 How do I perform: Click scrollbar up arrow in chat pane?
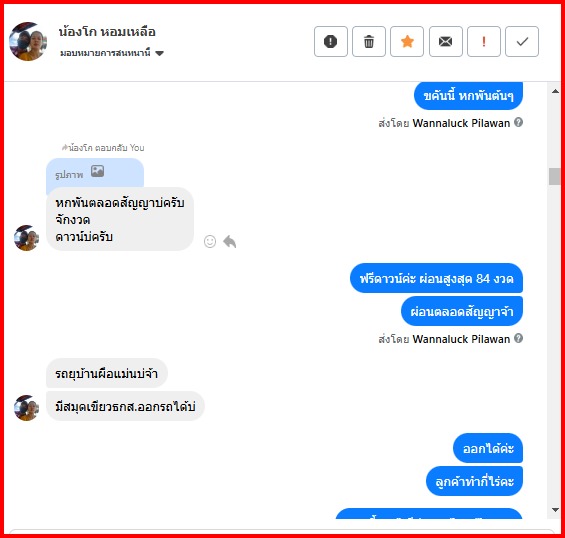(x=555, y=92)
